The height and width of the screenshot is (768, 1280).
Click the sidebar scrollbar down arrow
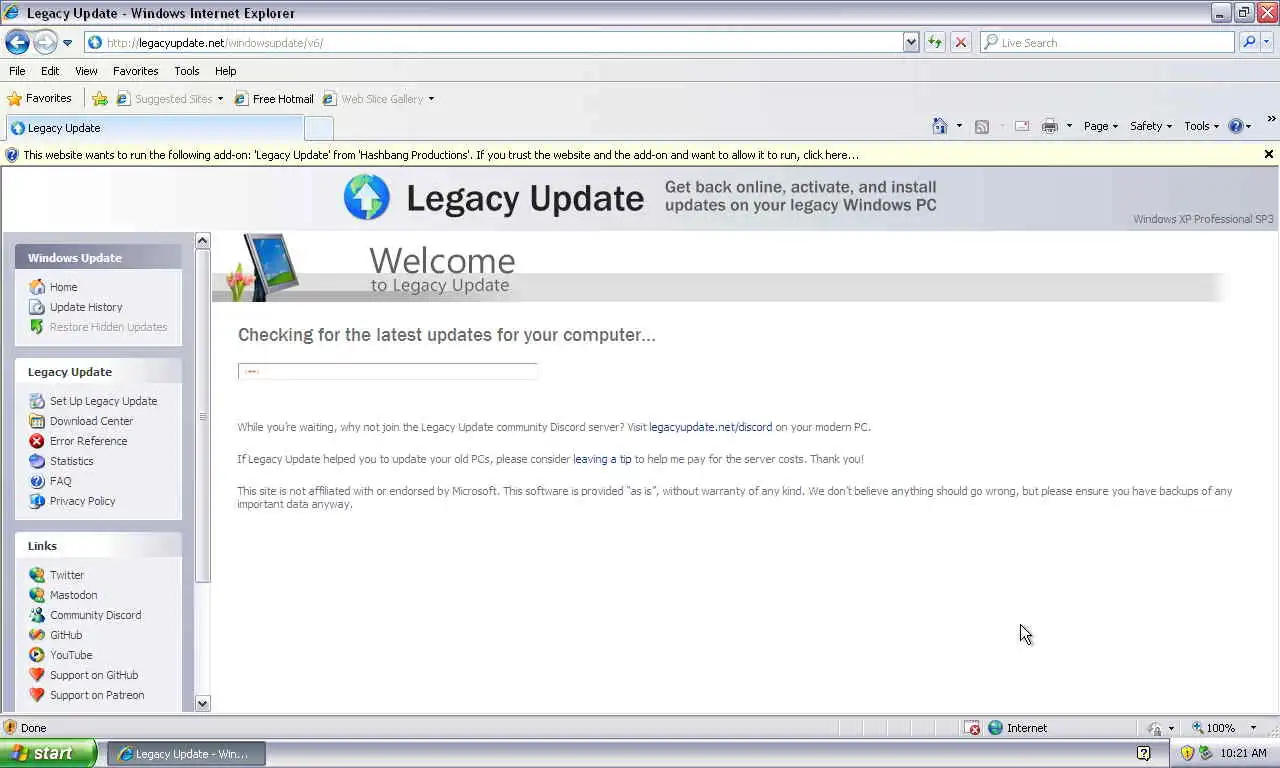[x=203, y=703]
